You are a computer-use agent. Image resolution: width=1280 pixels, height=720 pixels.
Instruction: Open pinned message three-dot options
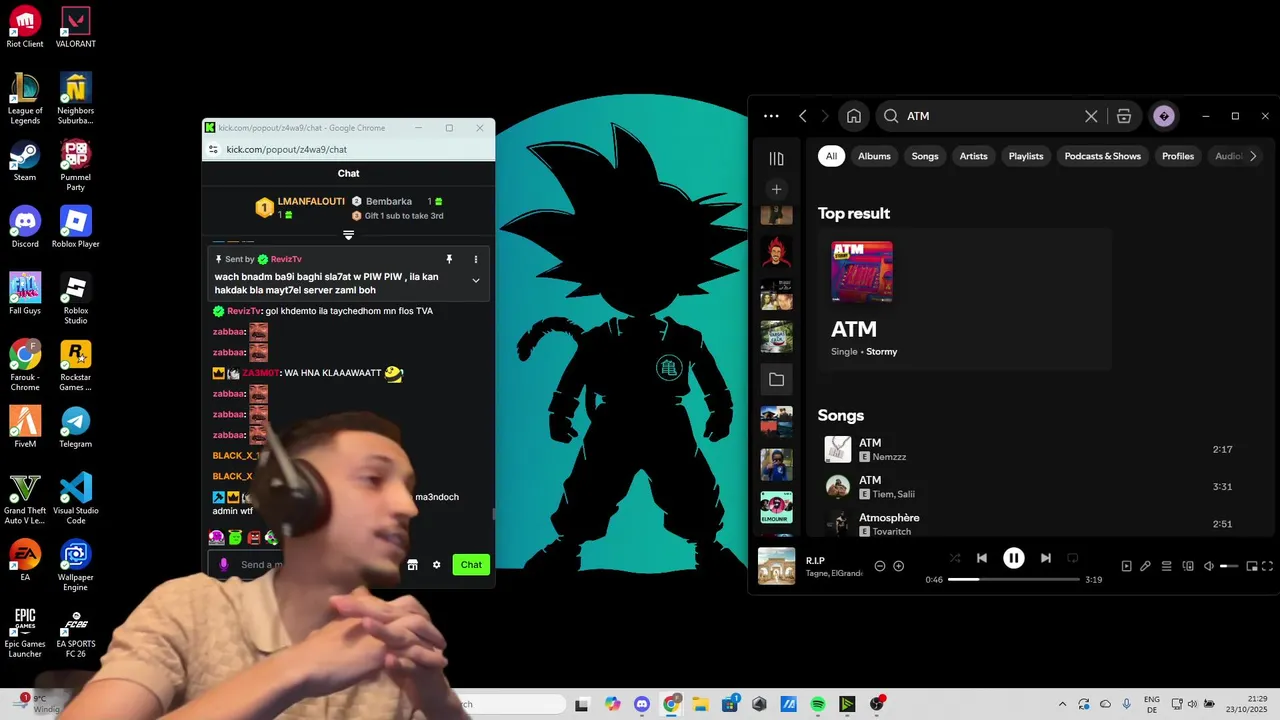coord(476,259)
